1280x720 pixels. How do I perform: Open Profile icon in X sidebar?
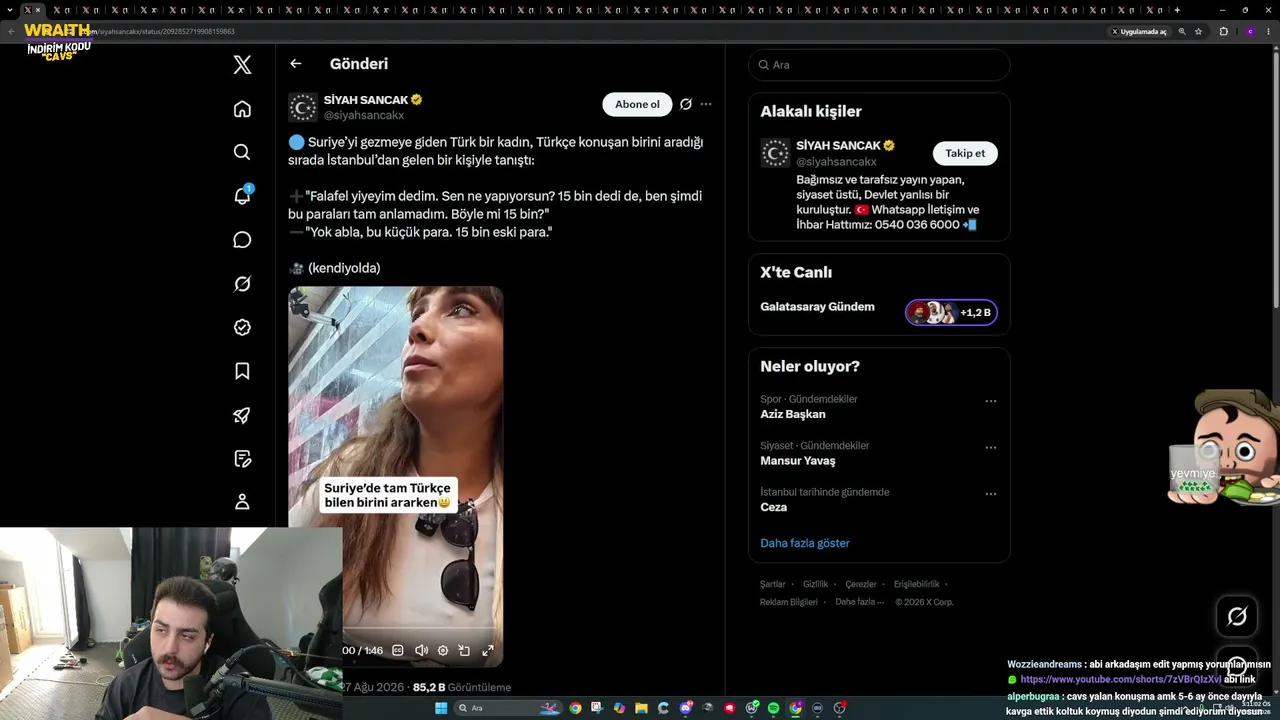coord(242,502)
